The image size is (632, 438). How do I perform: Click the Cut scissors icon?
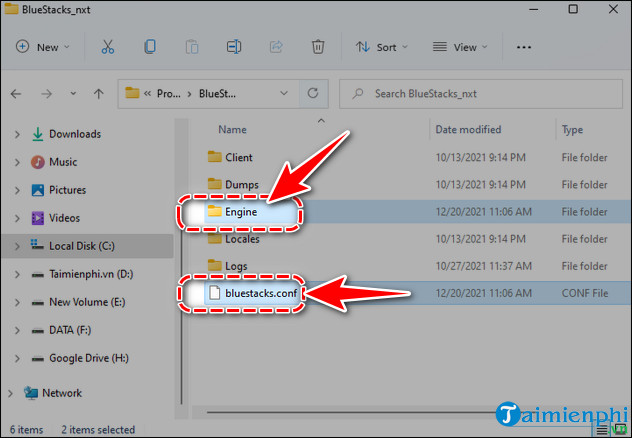(108, 47)
